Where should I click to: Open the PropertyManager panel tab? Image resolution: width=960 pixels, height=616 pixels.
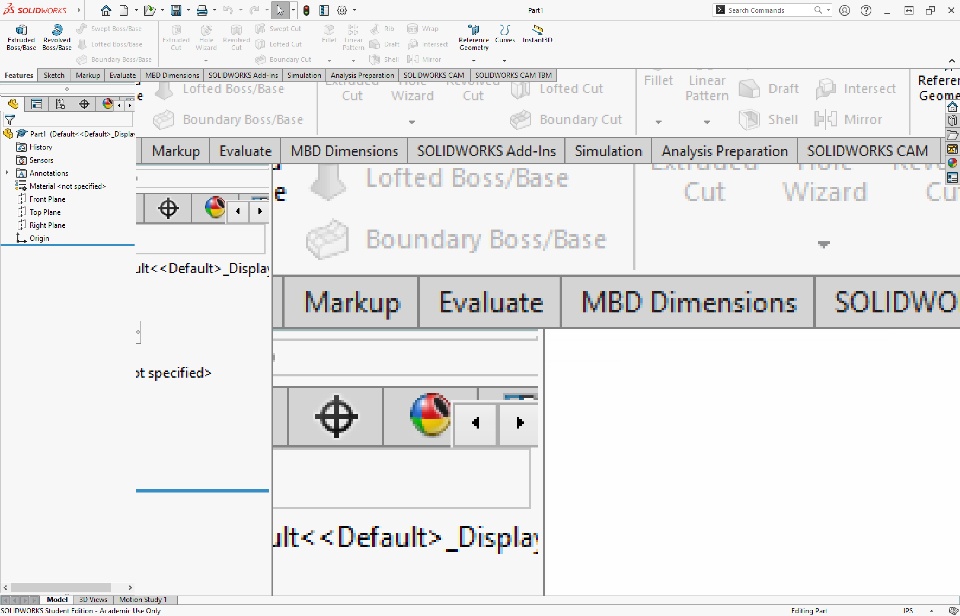tap(36, 104)
